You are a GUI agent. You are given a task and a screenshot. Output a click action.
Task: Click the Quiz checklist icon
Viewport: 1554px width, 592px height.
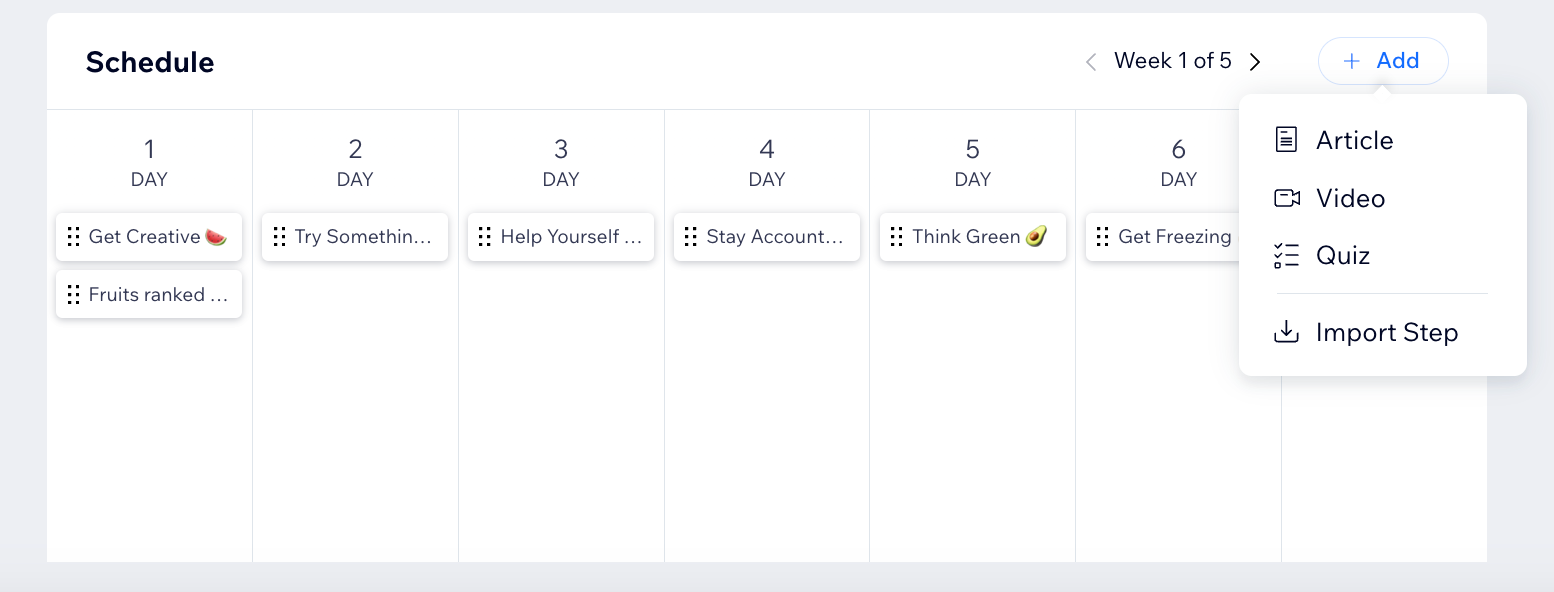tap(1286, 256)
